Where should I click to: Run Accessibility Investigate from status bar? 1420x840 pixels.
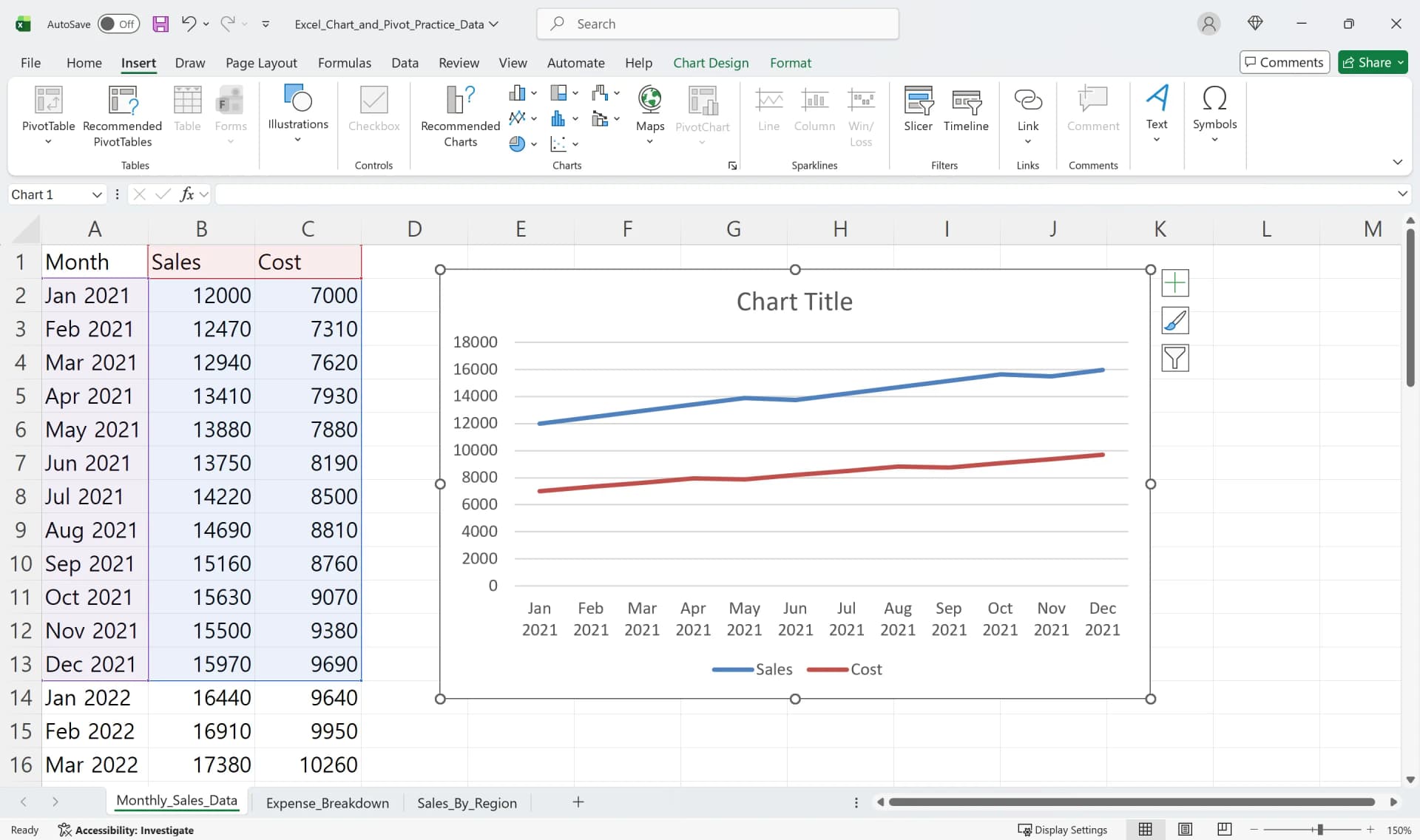[134, 830]
